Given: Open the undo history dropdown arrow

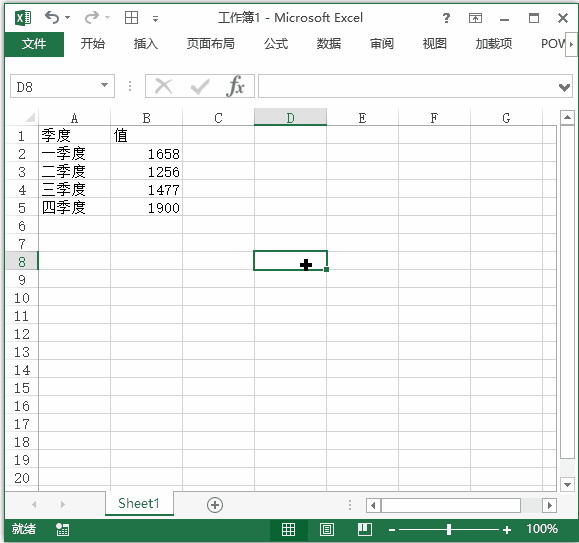Looking at the screenshot, I should click(68, 17).
